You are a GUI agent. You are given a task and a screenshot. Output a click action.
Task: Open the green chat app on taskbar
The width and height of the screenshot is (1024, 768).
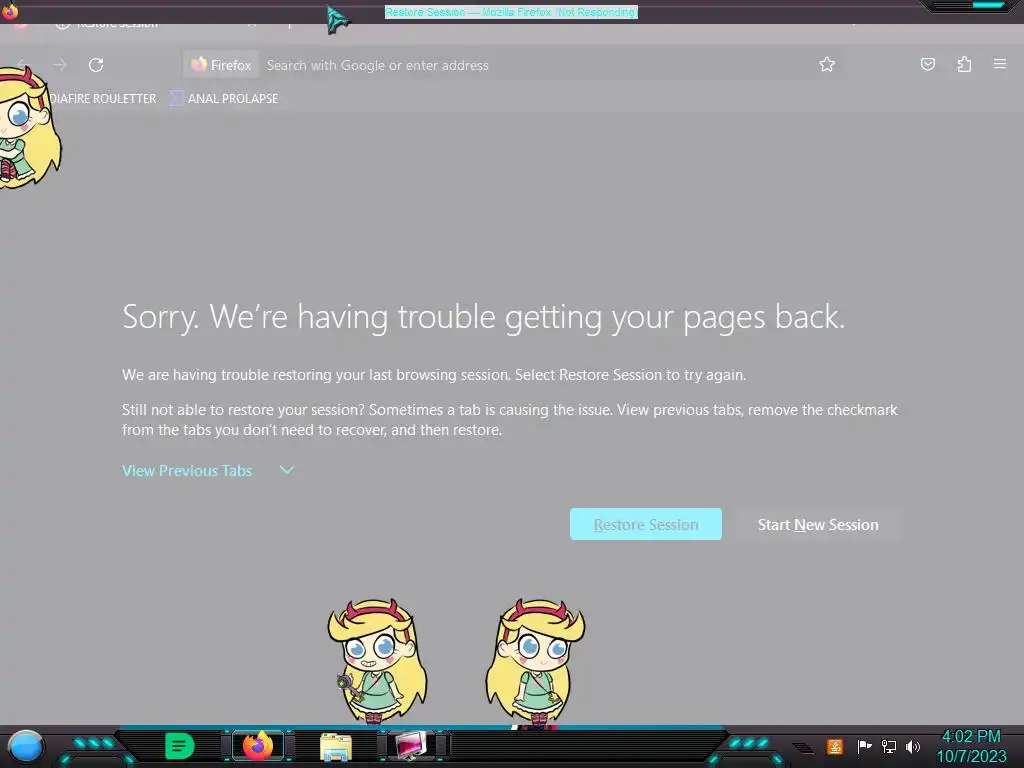179,746
